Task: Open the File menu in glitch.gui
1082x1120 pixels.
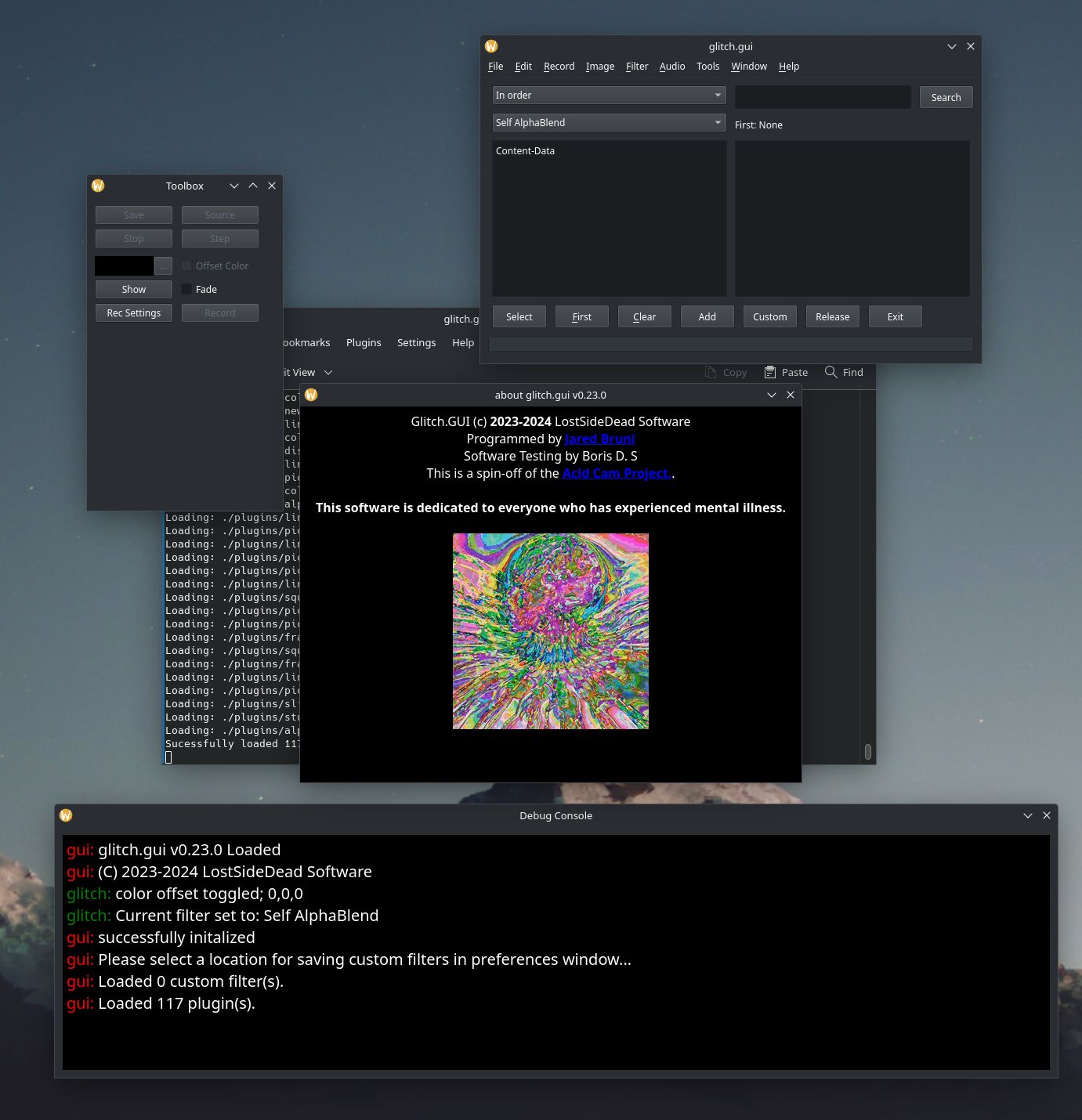Action: pos(495,67)
